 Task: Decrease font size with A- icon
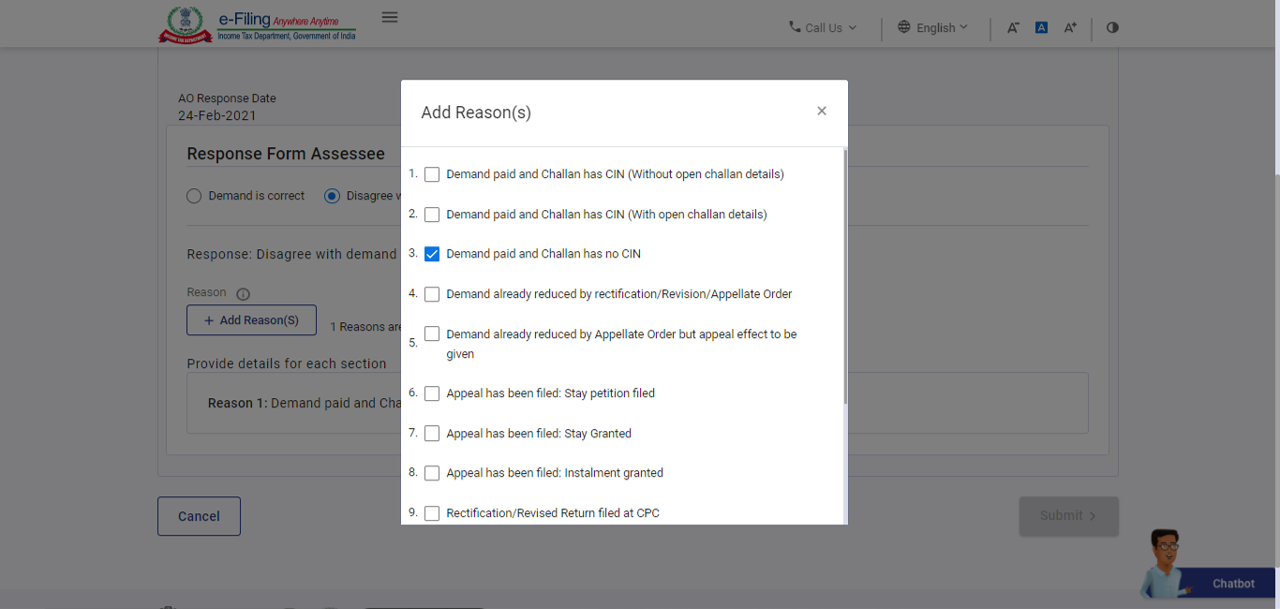(x=1012, y=28)
